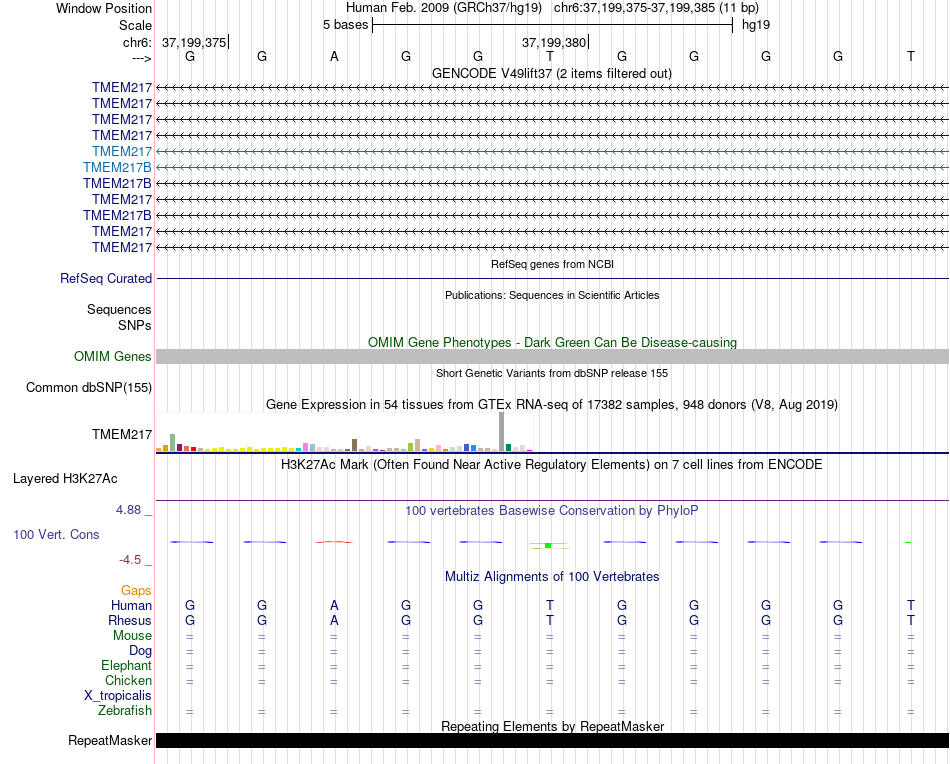Viewport: 950px width, 764px height.
Task: Select the light-blue TMEM217 transcript label
Action: tap(122, 151)
